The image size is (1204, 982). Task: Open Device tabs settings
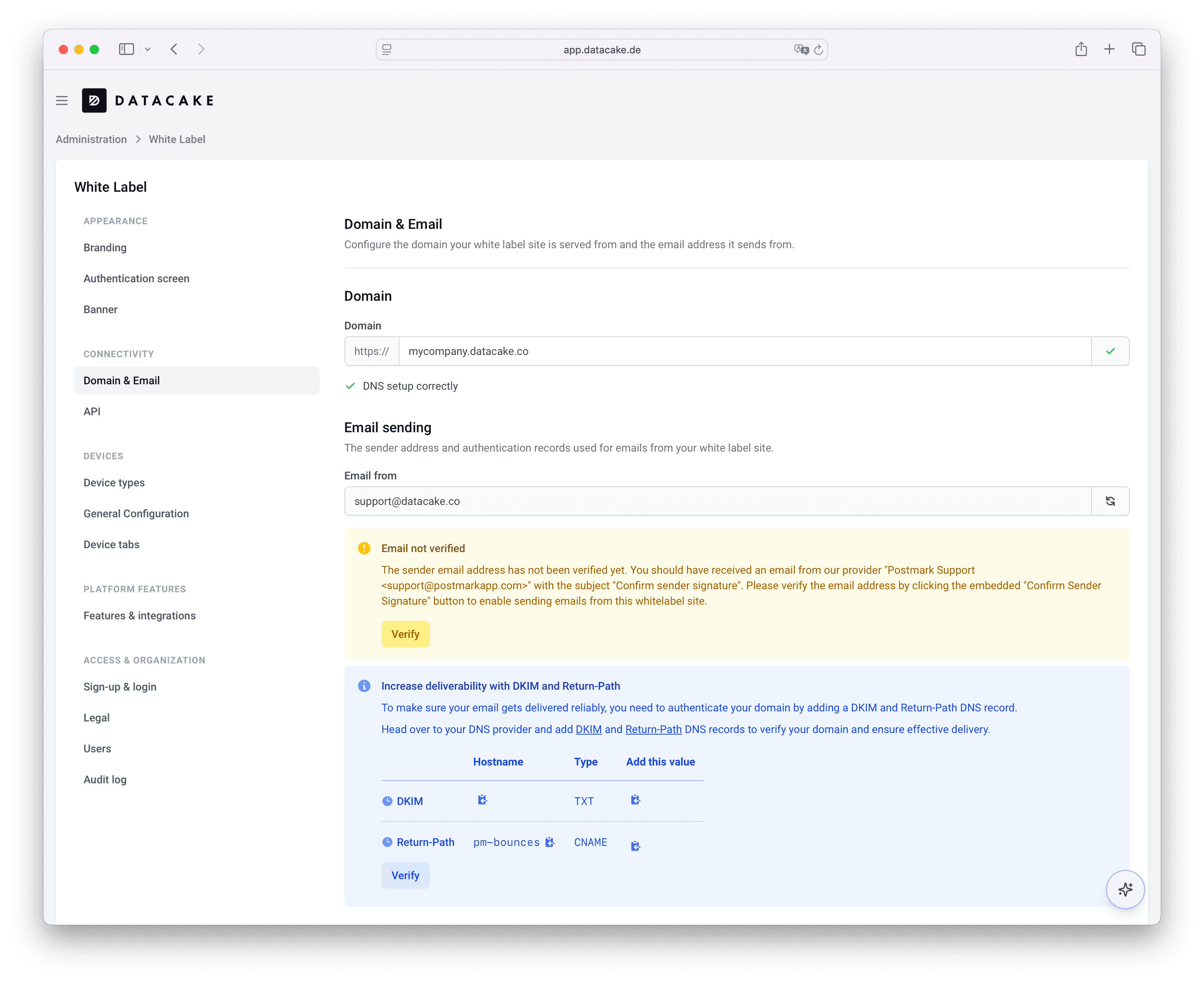[x=111, y=545]
